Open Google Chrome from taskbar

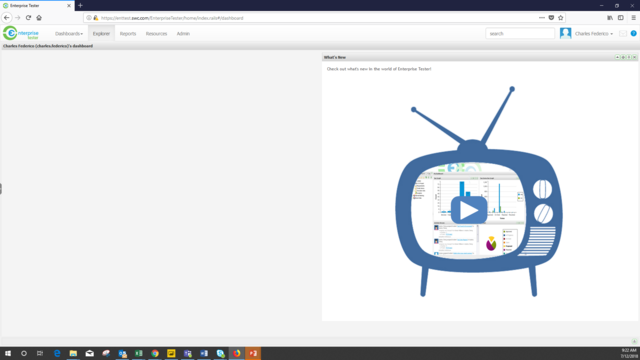coord(155,353)
